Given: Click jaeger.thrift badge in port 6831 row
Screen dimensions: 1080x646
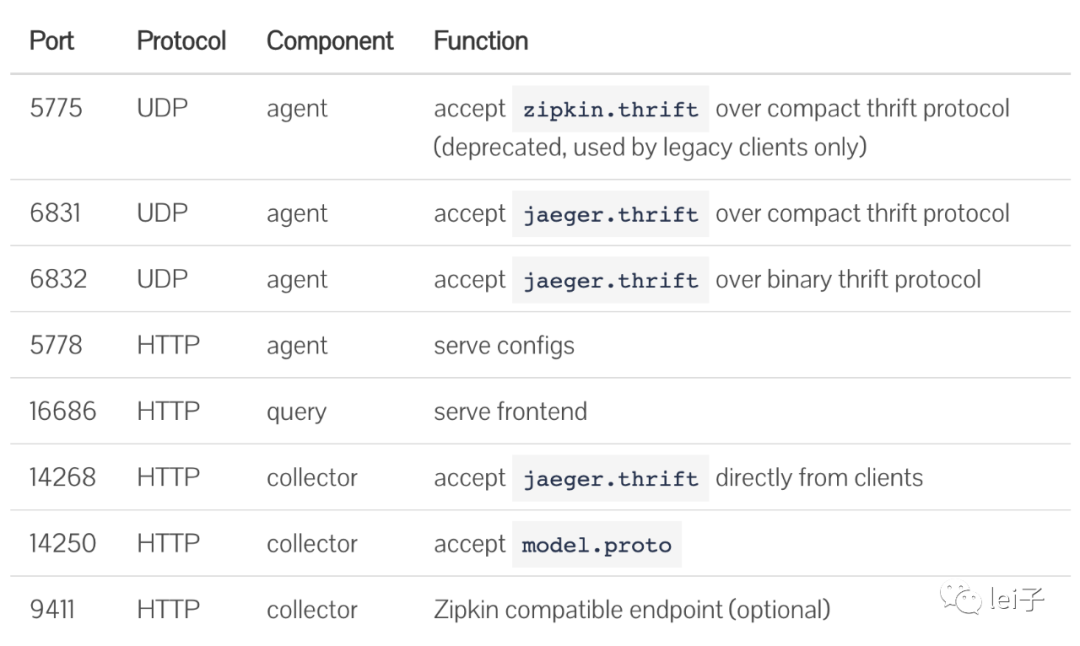Looking at the screenshot, I should pyautogui.click(x=610, y=214).
